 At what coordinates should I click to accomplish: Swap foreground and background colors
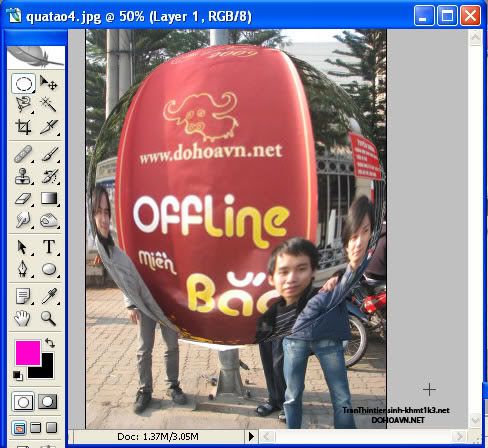click(x=50, y=343)
